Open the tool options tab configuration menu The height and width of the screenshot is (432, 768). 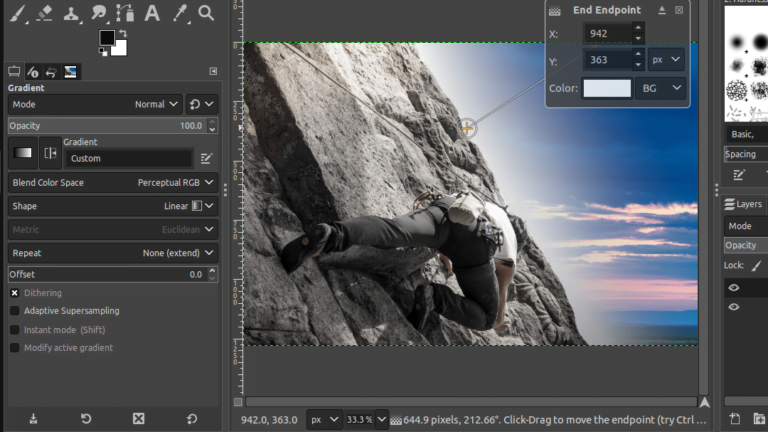(x=213, y=72)
